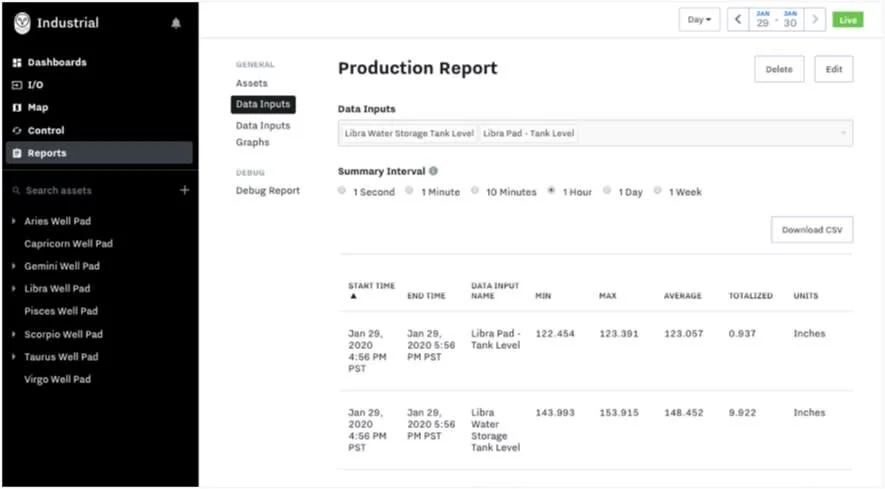This screenshot has height=489, width=885.
Task: Click the 148.452 average value
Action: (684, 413)
